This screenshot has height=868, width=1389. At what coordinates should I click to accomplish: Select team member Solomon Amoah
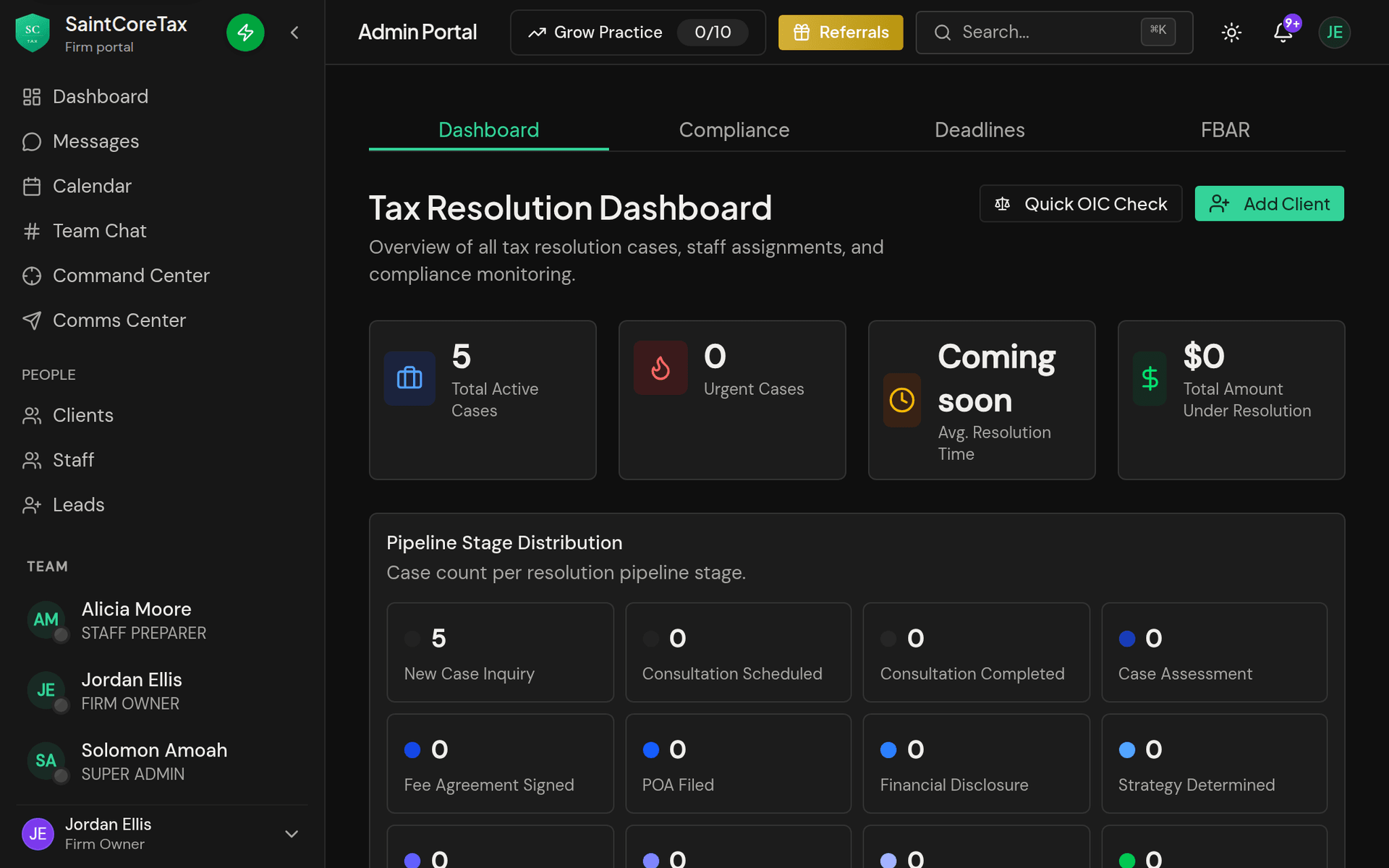tap(162, 762)
